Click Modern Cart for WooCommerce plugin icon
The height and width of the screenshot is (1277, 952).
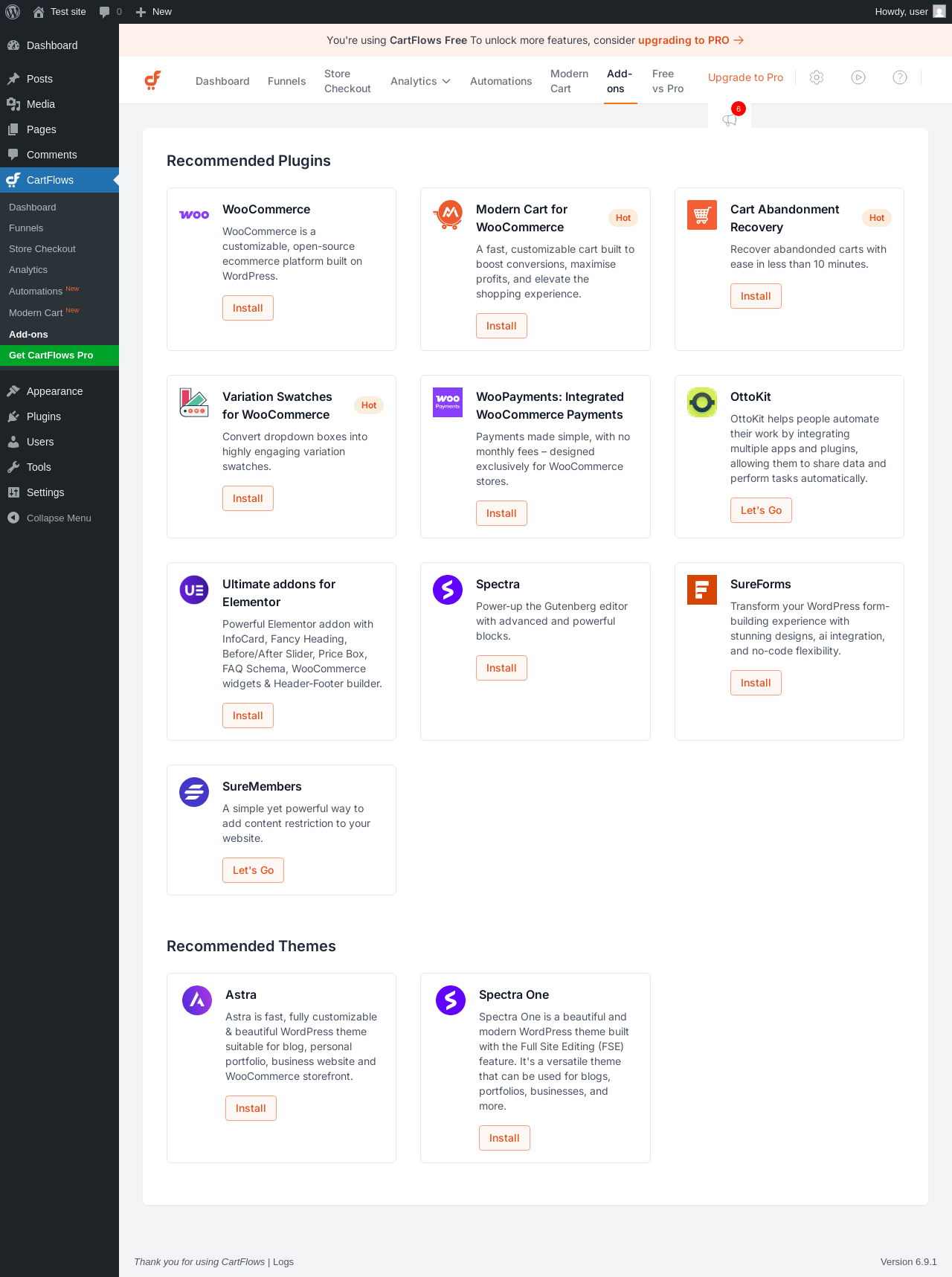pos(448,215)
